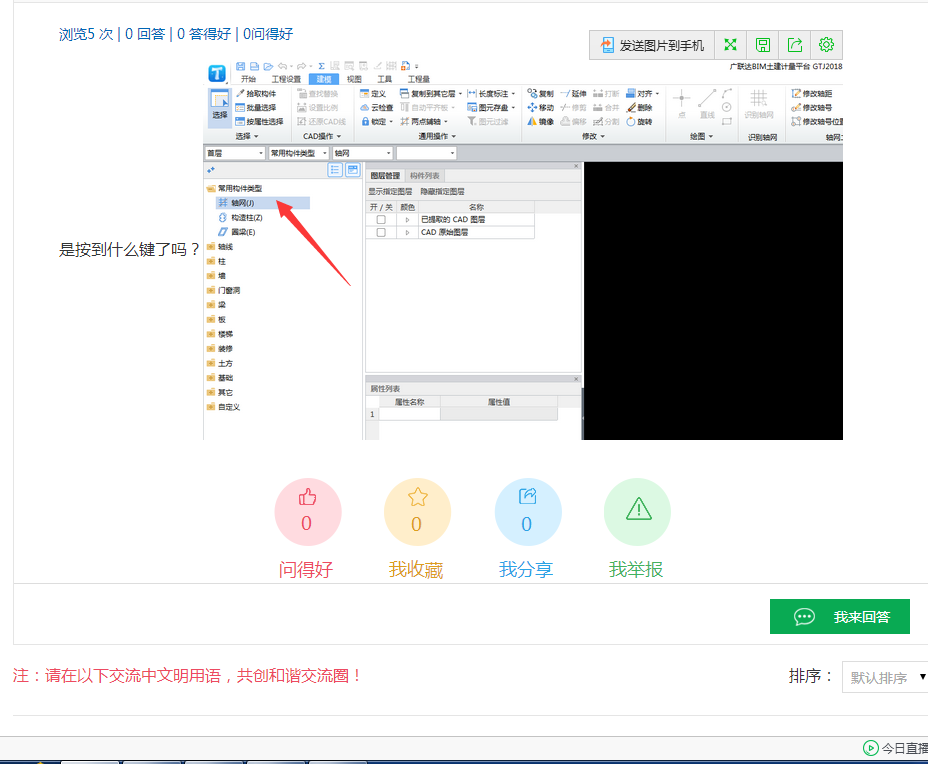928x764 pixels.
Task: Toggle checkbox for CAD 原始图层
Action: pos(381,233)
